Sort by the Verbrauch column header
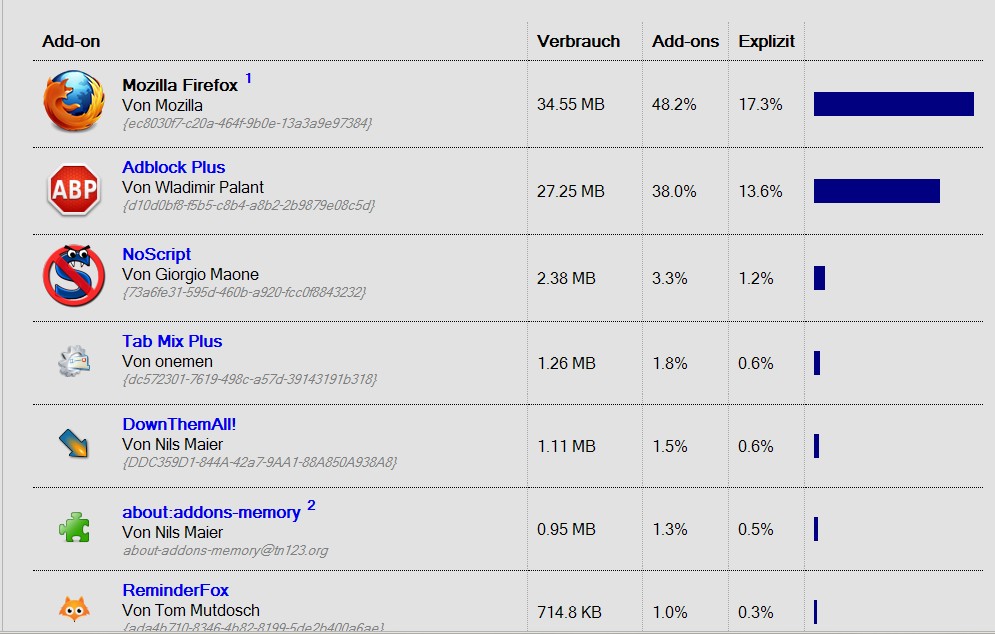995x634 pixels. click(x=578, y=41)
